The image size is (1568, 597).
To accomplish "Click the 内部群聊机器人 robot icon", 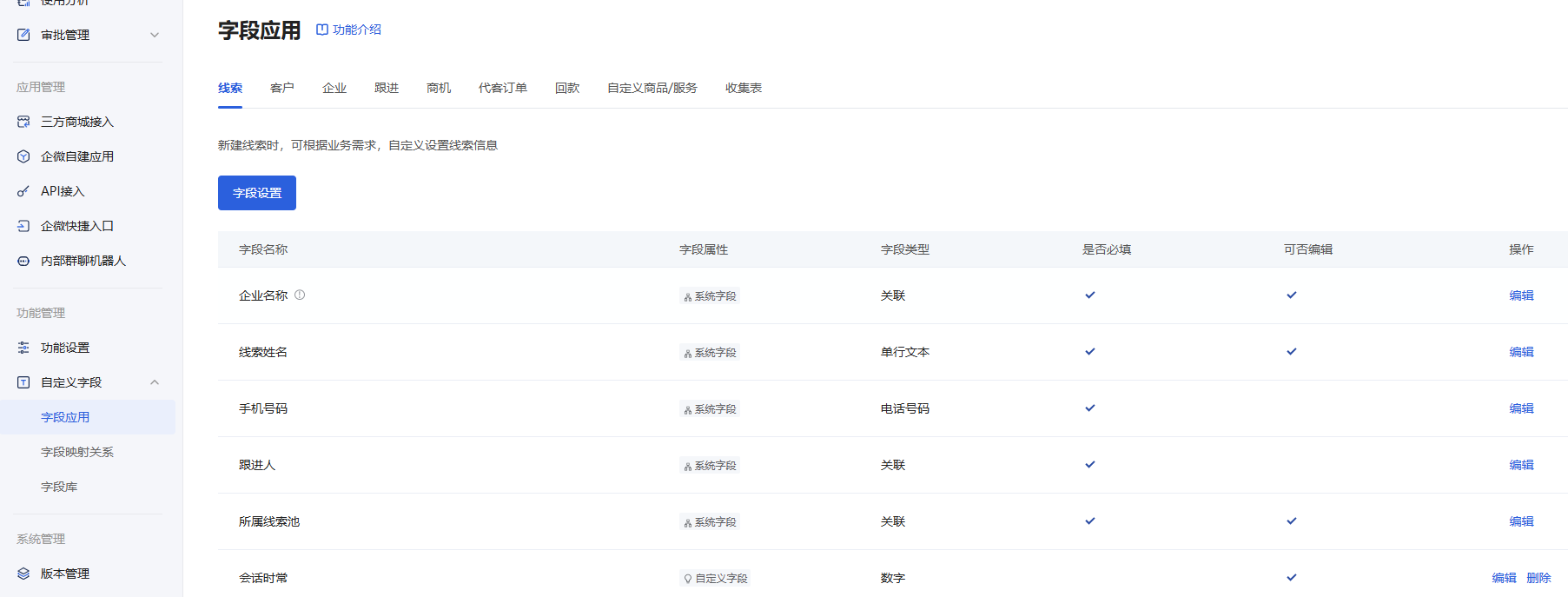I will [23, 261].
